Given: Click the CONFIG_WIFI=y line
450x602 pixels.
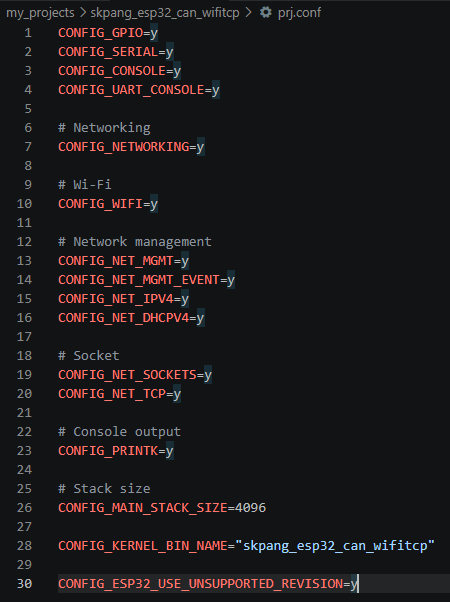Looking at the screenshot, I should (x=108, y=204).
